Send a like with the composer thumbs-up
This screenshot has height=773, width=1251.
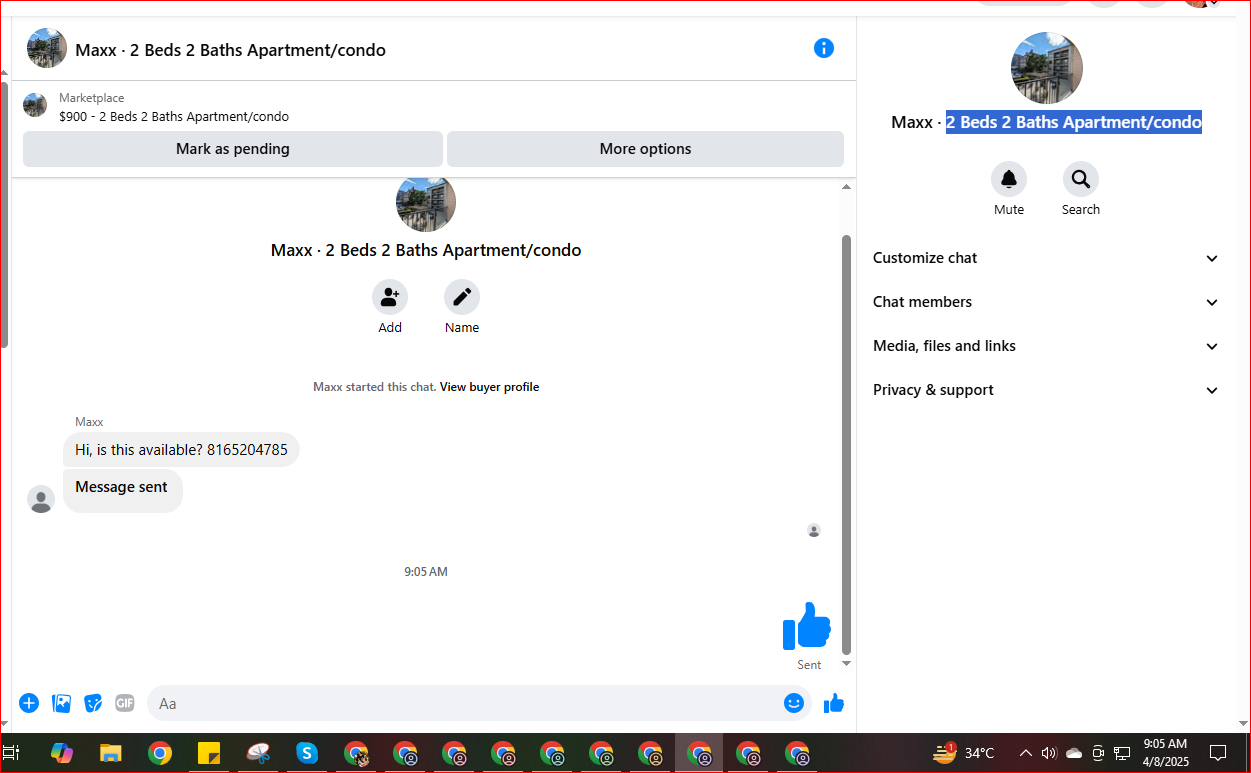click(834, 704)
